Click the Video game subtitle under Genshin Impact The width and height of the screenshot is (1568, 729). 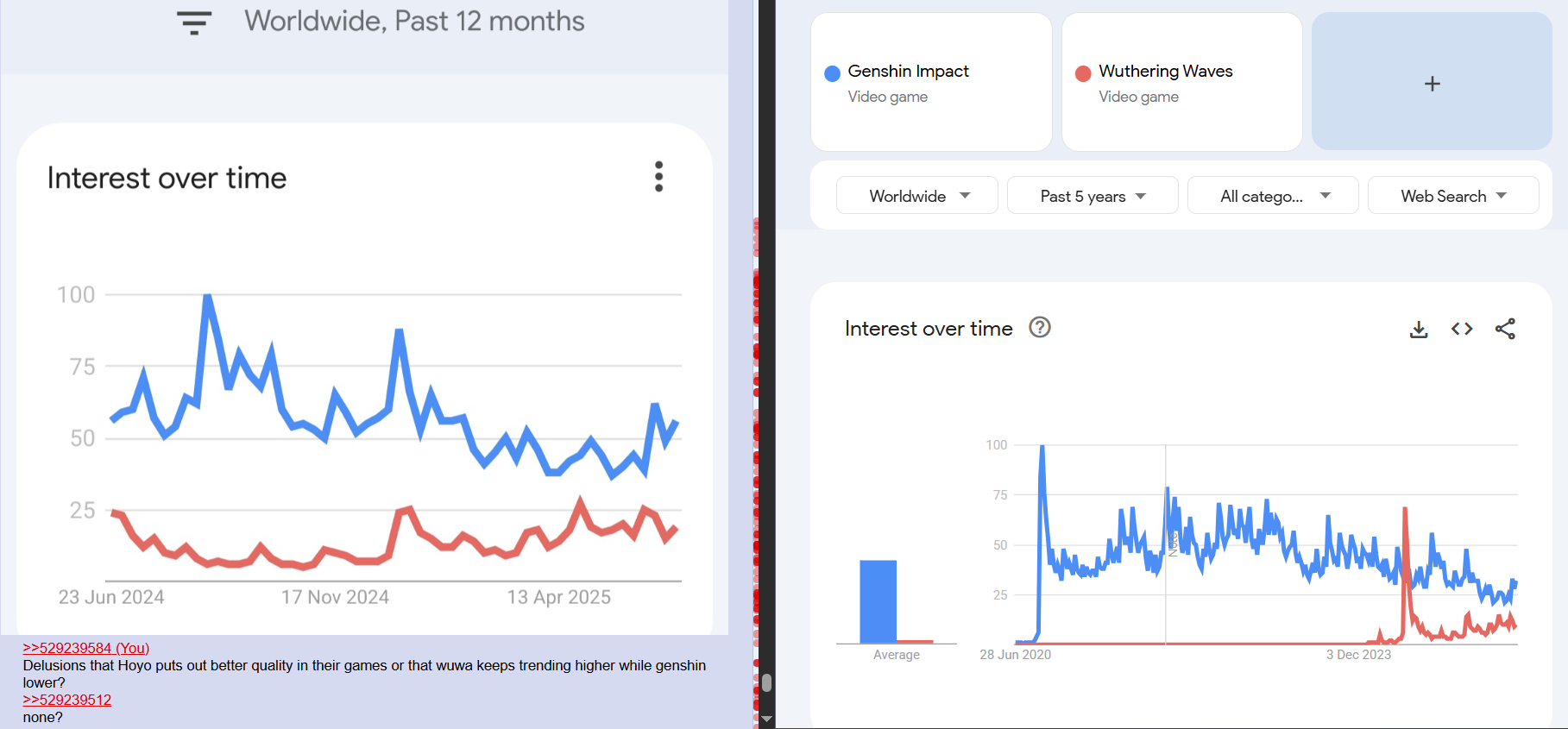[887, 97]
